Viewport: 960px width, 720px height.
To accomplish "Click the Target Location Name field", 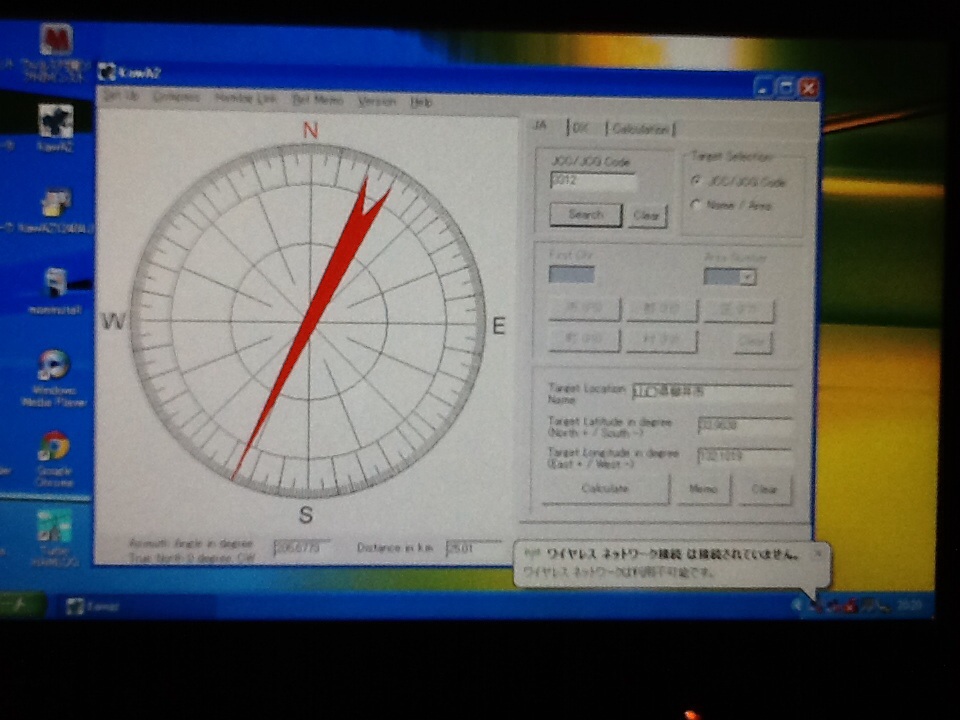I will (x=712, y=391).
